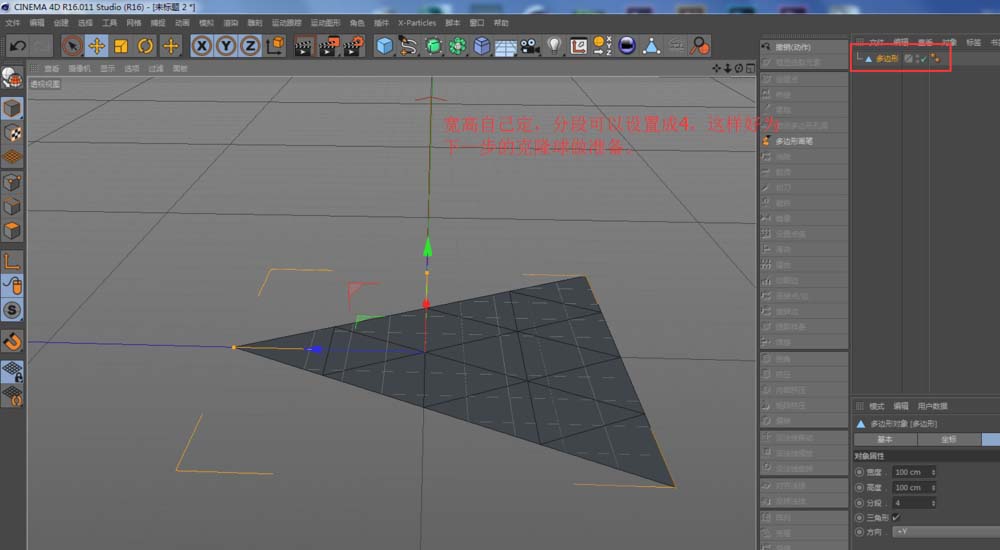Click the 分段 value stepper arrows
Viewport: 1000px width, 550px height.
[x=933, y=502]
